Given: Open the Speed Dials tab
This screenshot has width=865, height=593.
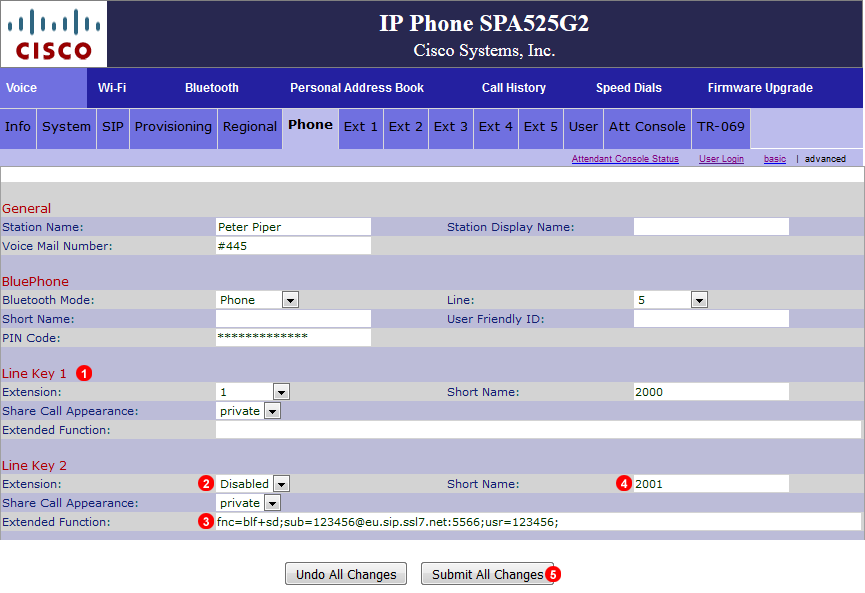Looking at the screenshot, I should pos(628,88).
